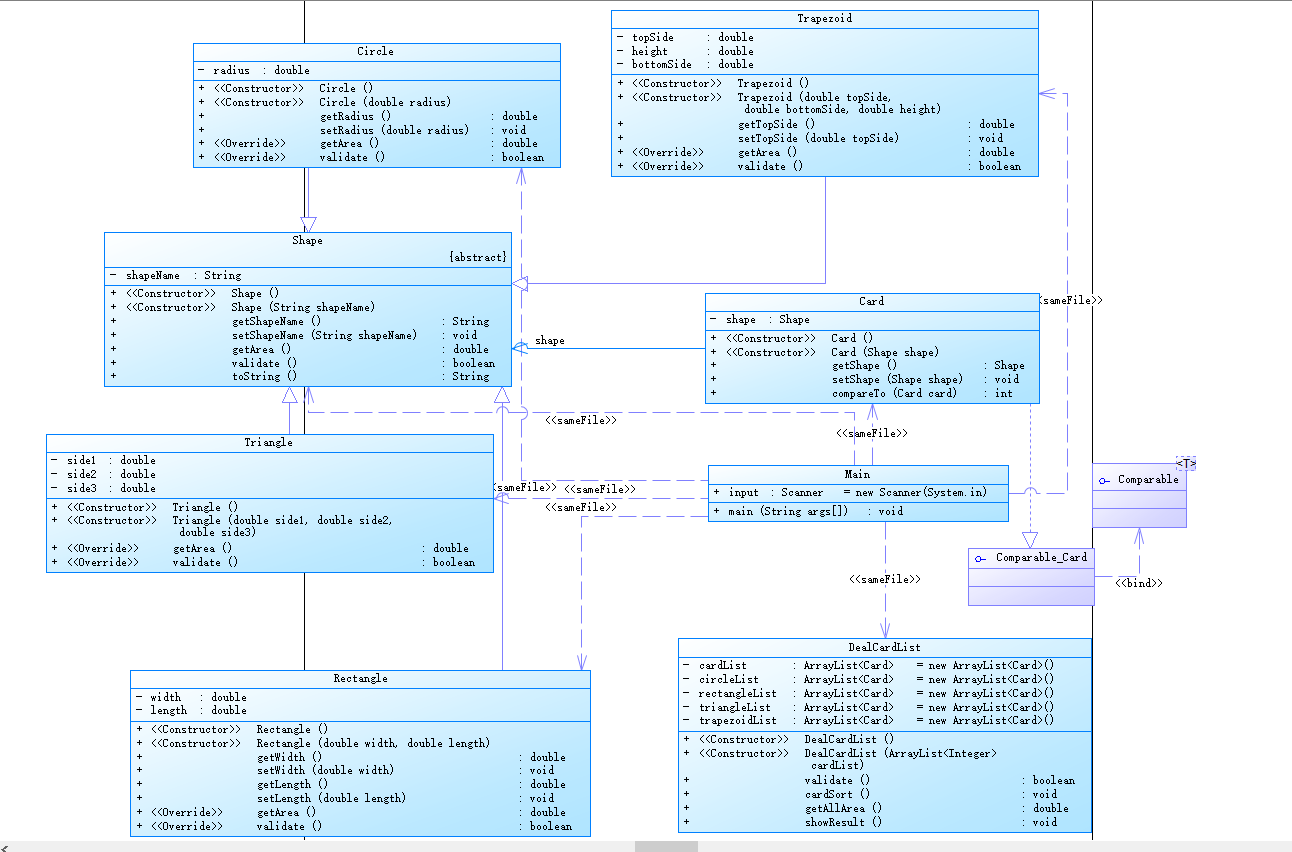Select the Card class box title

(x=872, y=301)
